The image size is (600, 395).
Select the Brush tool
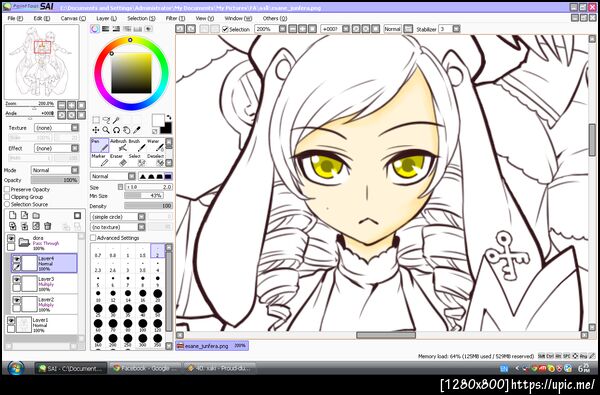(137, 145)
